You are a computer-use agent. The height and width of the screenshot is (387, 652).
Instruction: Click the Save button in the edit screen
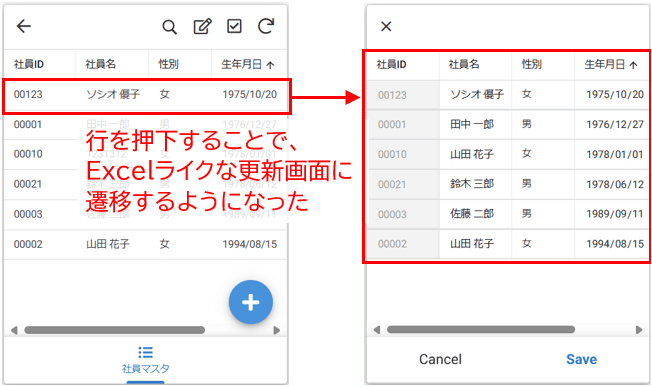pyautogui.click(x=581, y=359)
